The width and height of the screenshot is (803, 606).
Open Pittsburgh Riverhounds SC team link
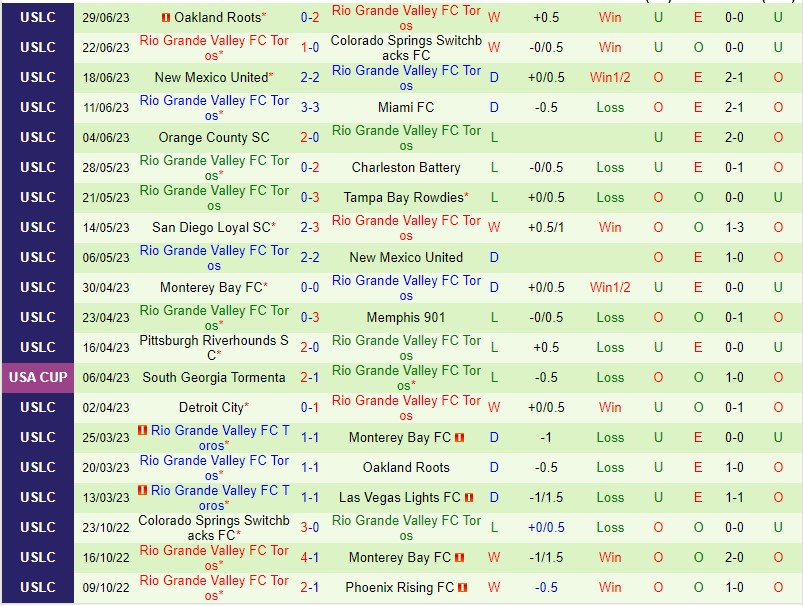[214, 347]
